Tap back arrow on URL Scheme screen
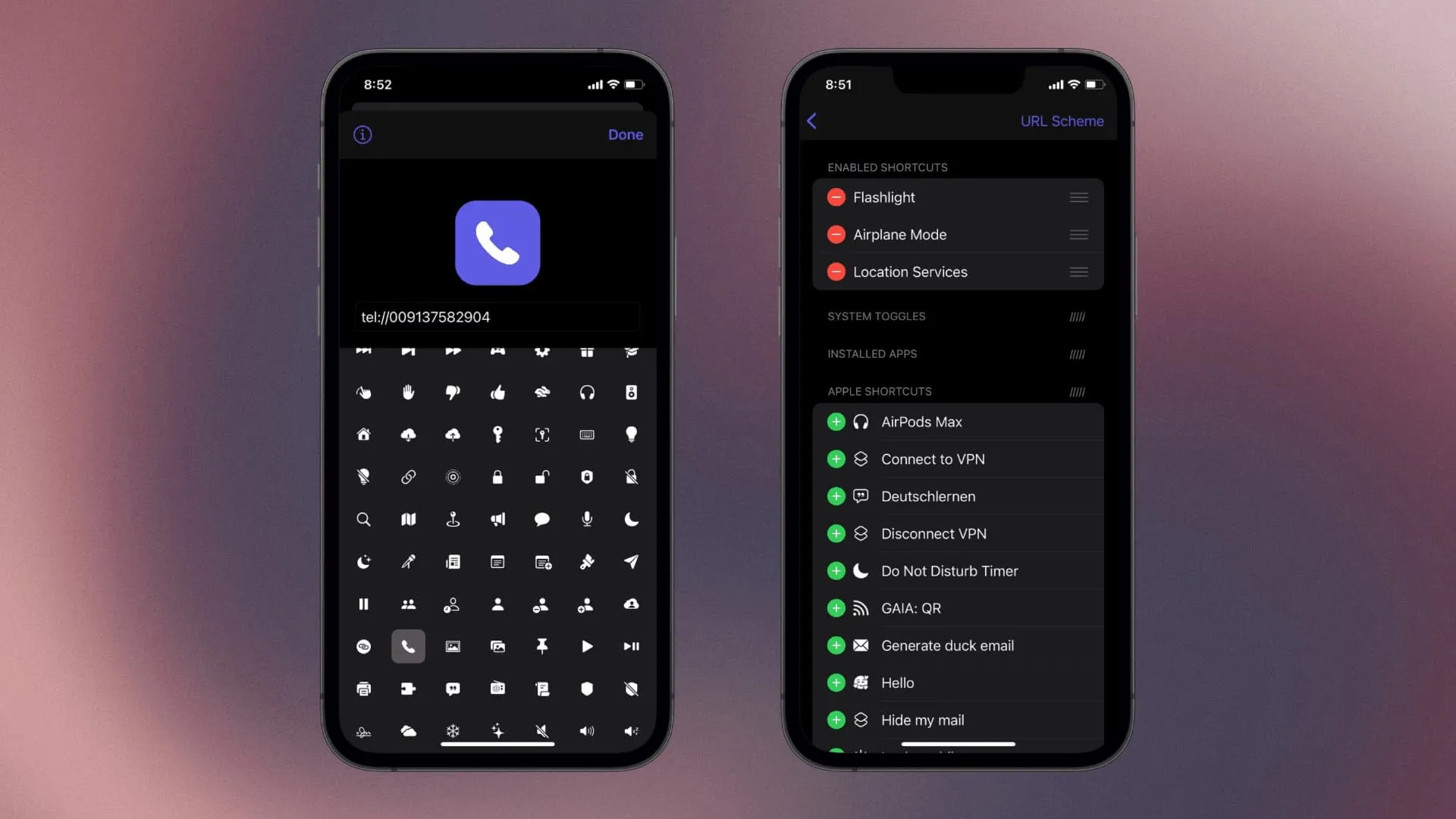The width and height of the screenshot is (1456, 819). (x=814, y=120)
